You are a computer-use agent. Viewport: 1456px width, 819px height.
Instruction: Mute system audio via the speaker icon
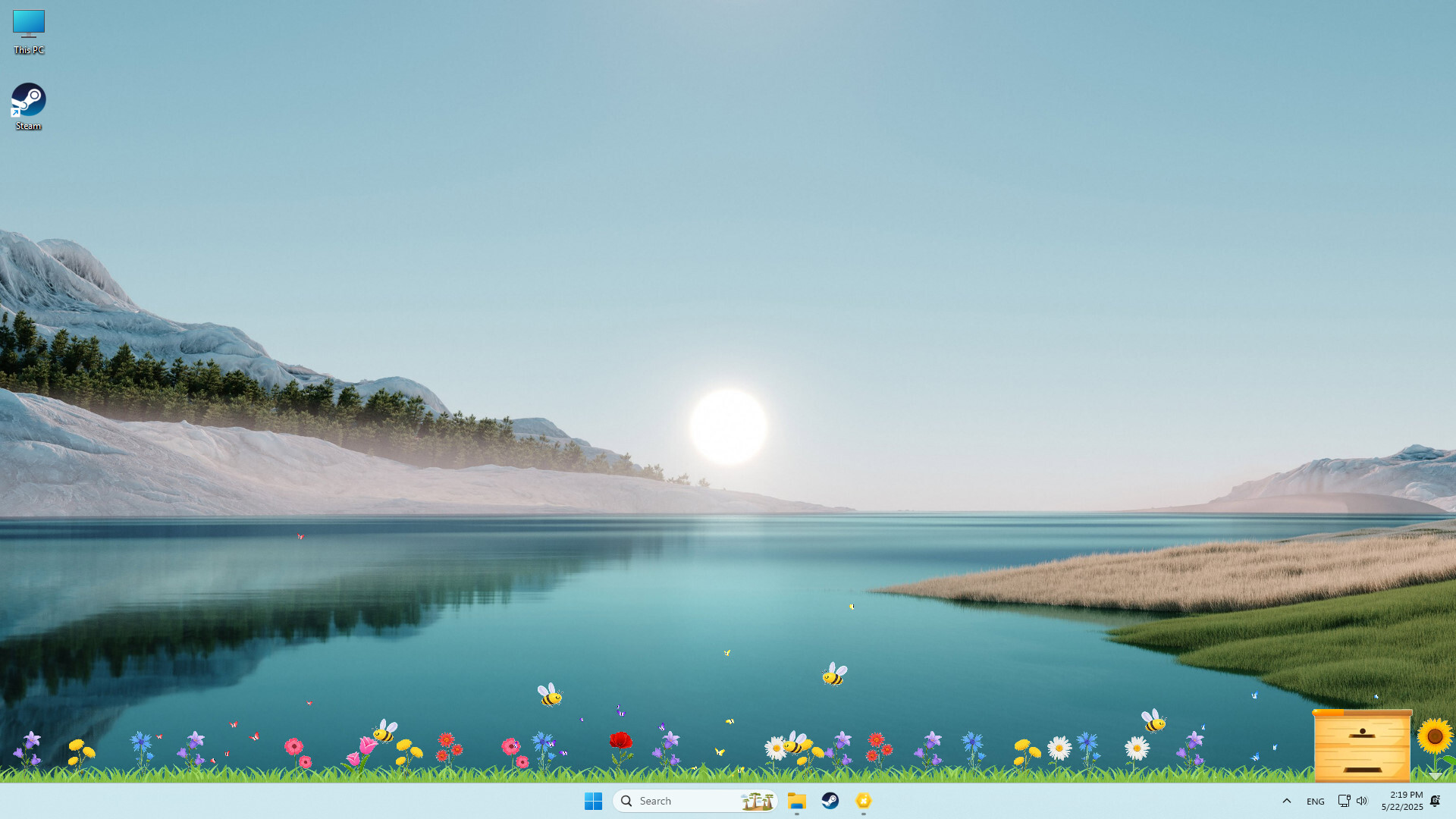tap(1363, 801)
